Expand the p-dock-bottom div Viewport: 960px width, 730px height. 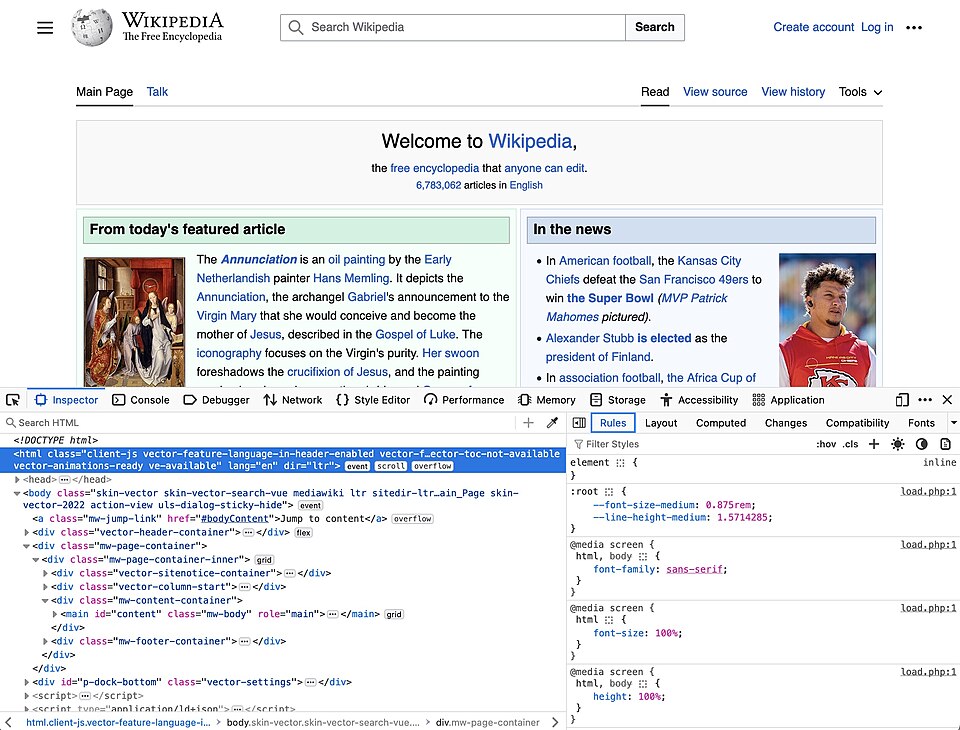[26, 682]
